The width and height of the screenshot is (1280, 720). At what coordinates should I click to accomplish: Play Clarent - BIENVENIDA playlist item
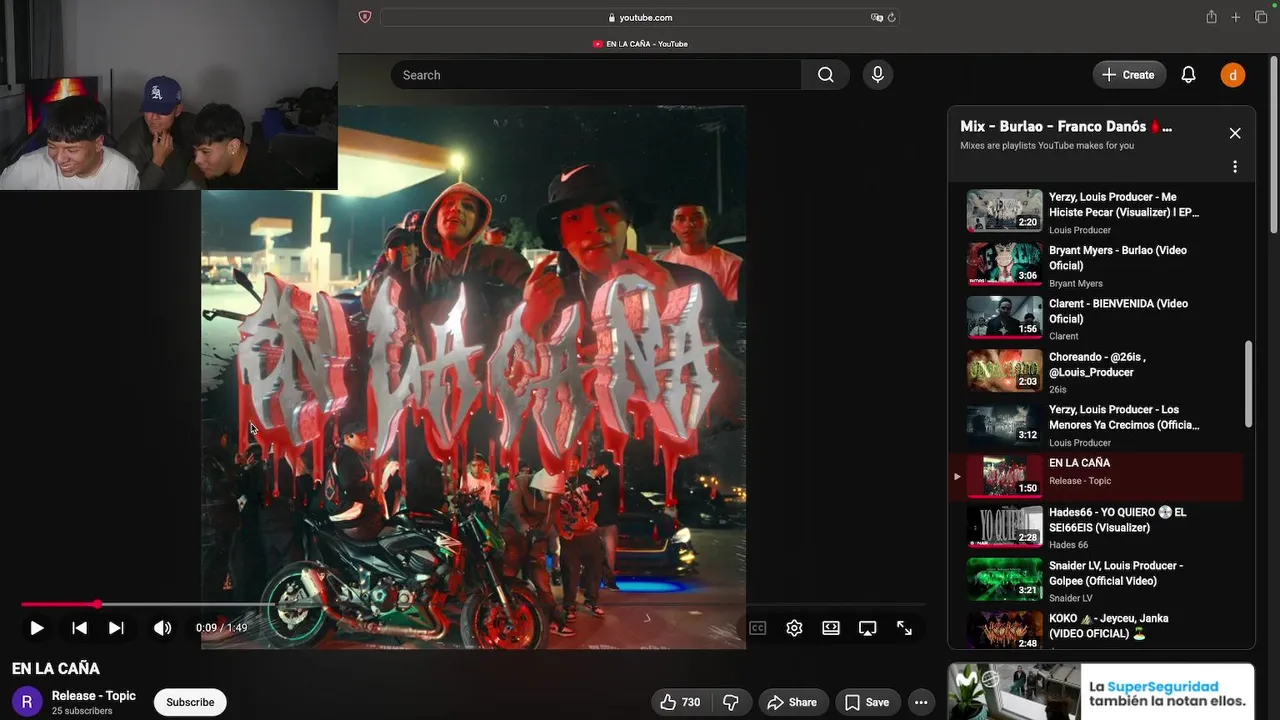(1096, 318)
